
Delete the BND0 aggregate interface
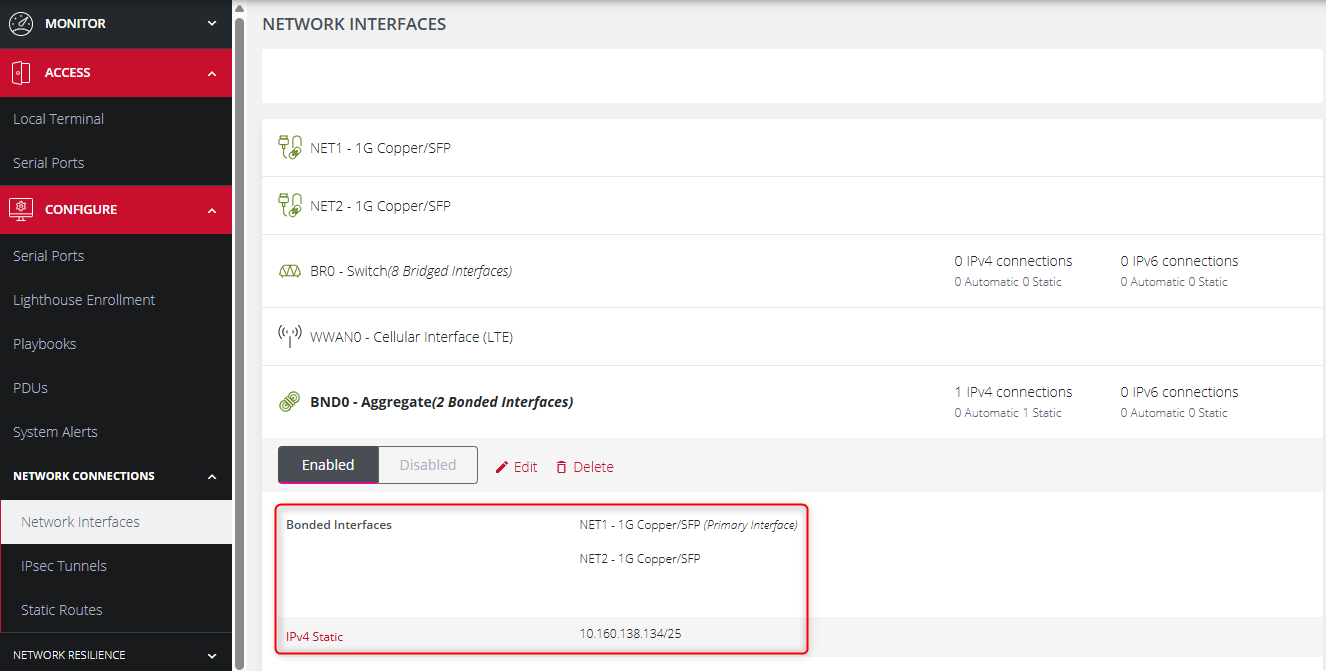pyautogui.click(x=585, y=467)
